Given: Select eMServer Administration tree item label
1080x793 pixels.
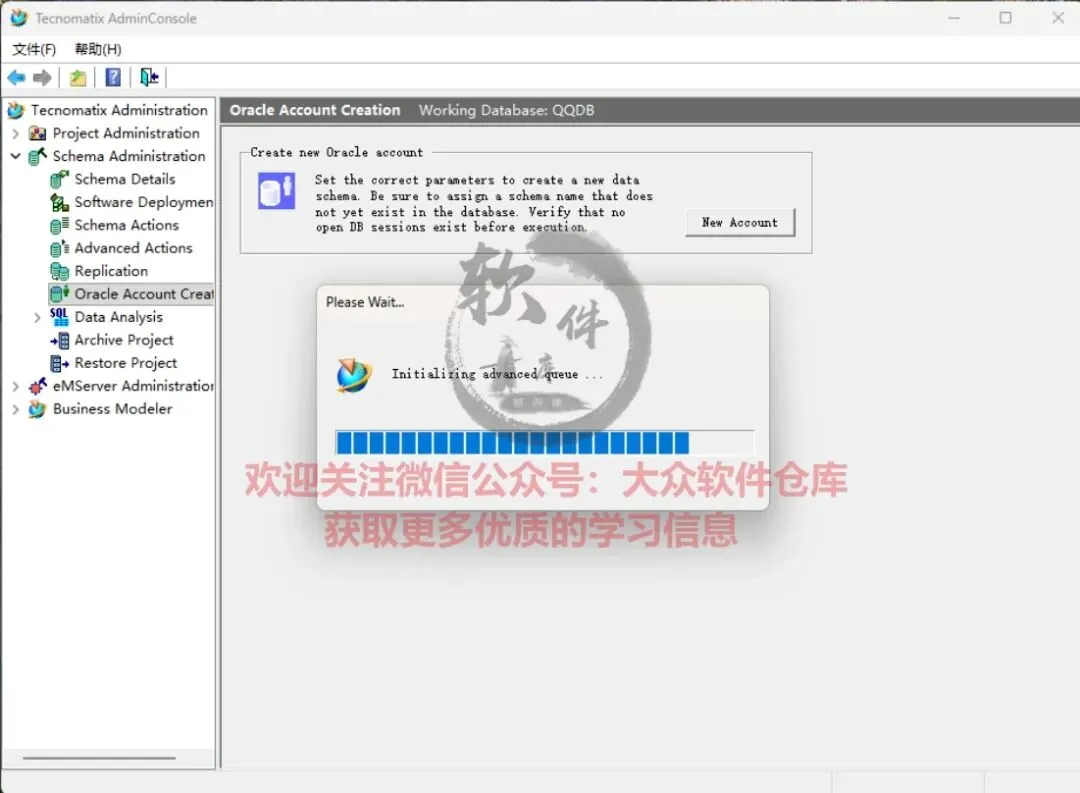Looking at the screenshot, I should (133, 386).
